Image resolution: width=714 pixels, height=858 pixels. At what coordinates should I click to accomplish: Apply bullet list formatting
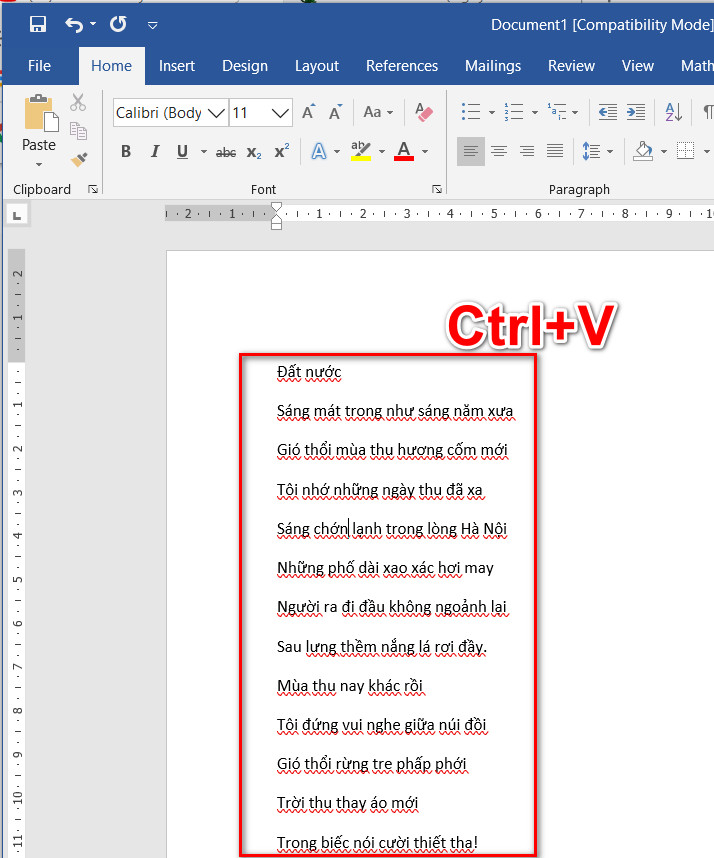click(x=471, y=112)
